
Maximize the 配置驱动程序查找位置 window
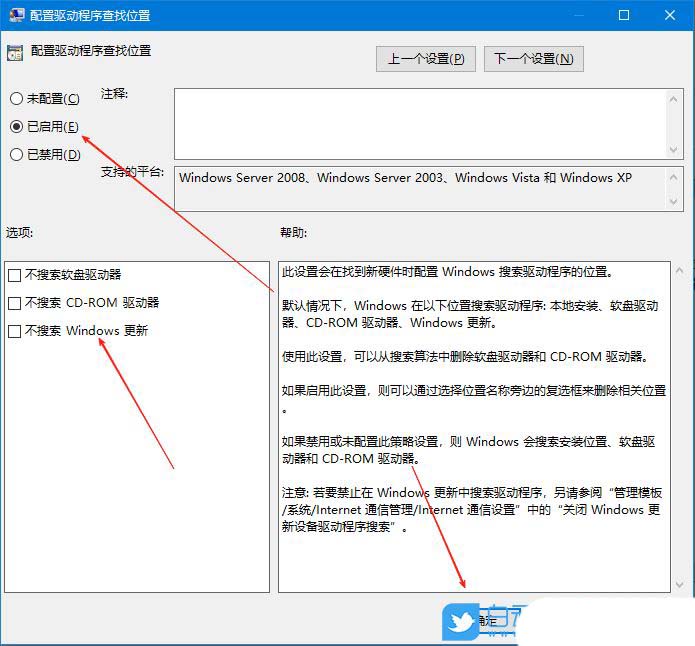click(x=625, y=15)
